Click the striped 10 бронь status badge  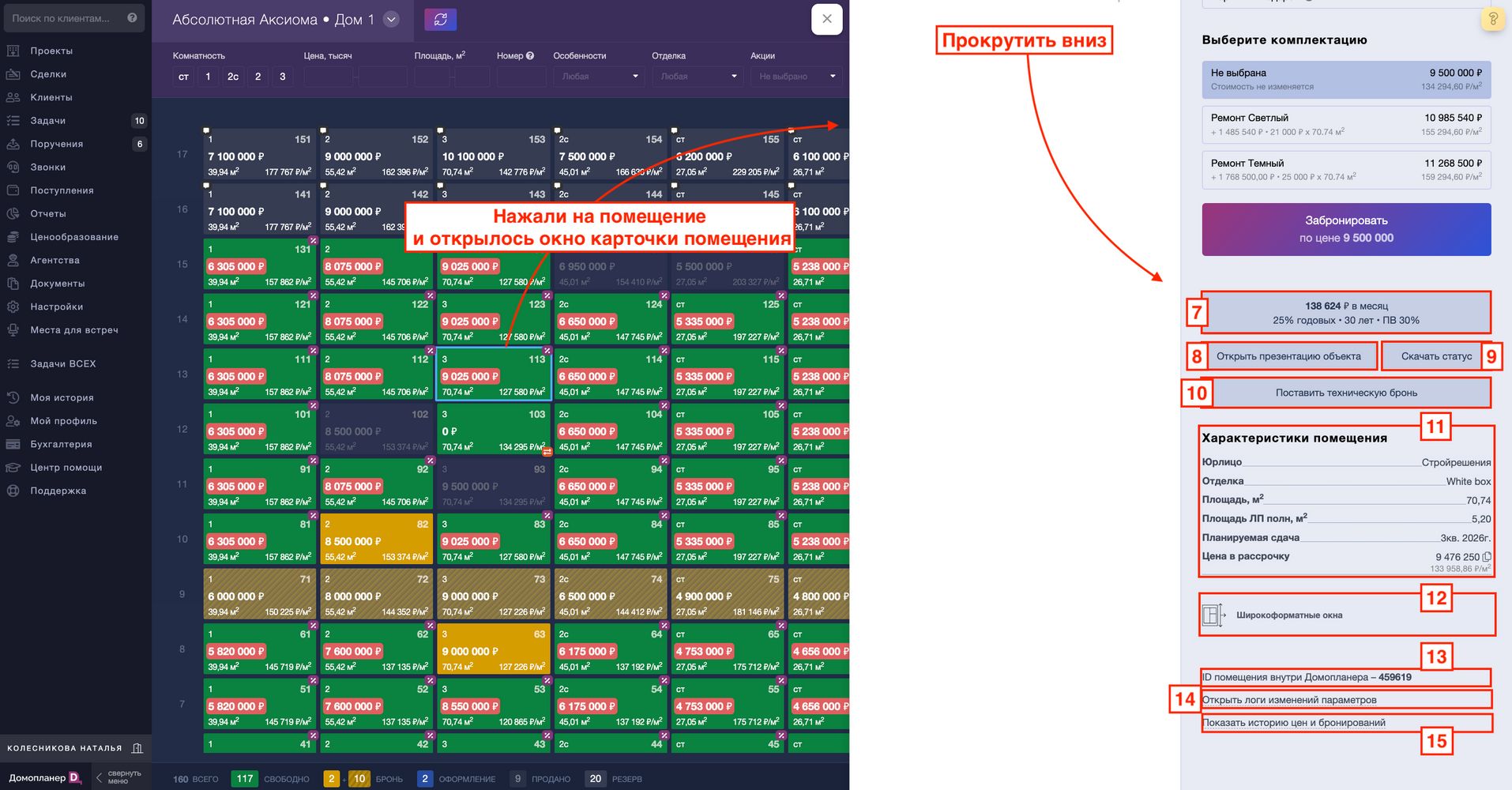pyautogui.click(x=359, y=779)
